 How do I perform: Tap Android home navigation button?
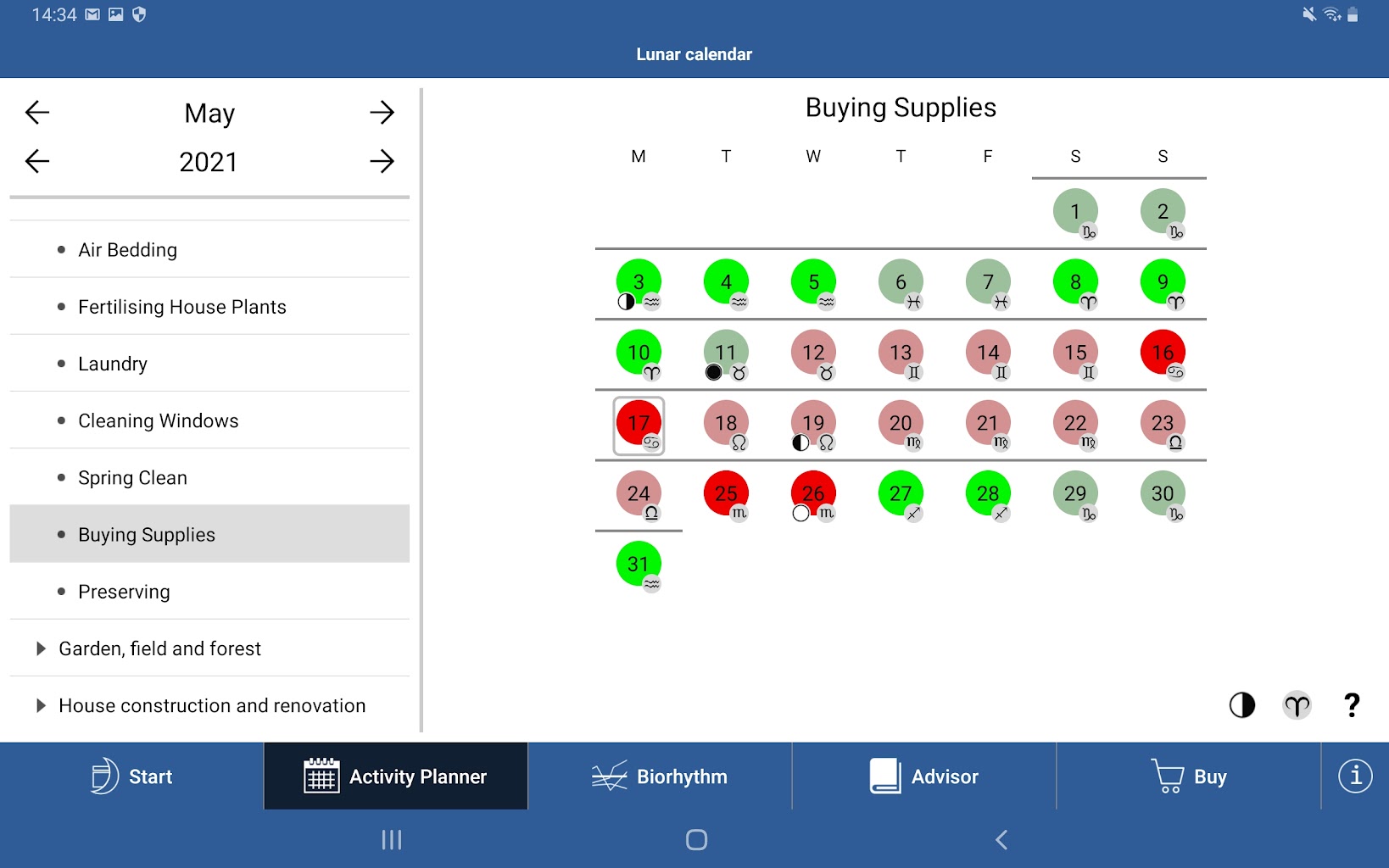[695, 839]
